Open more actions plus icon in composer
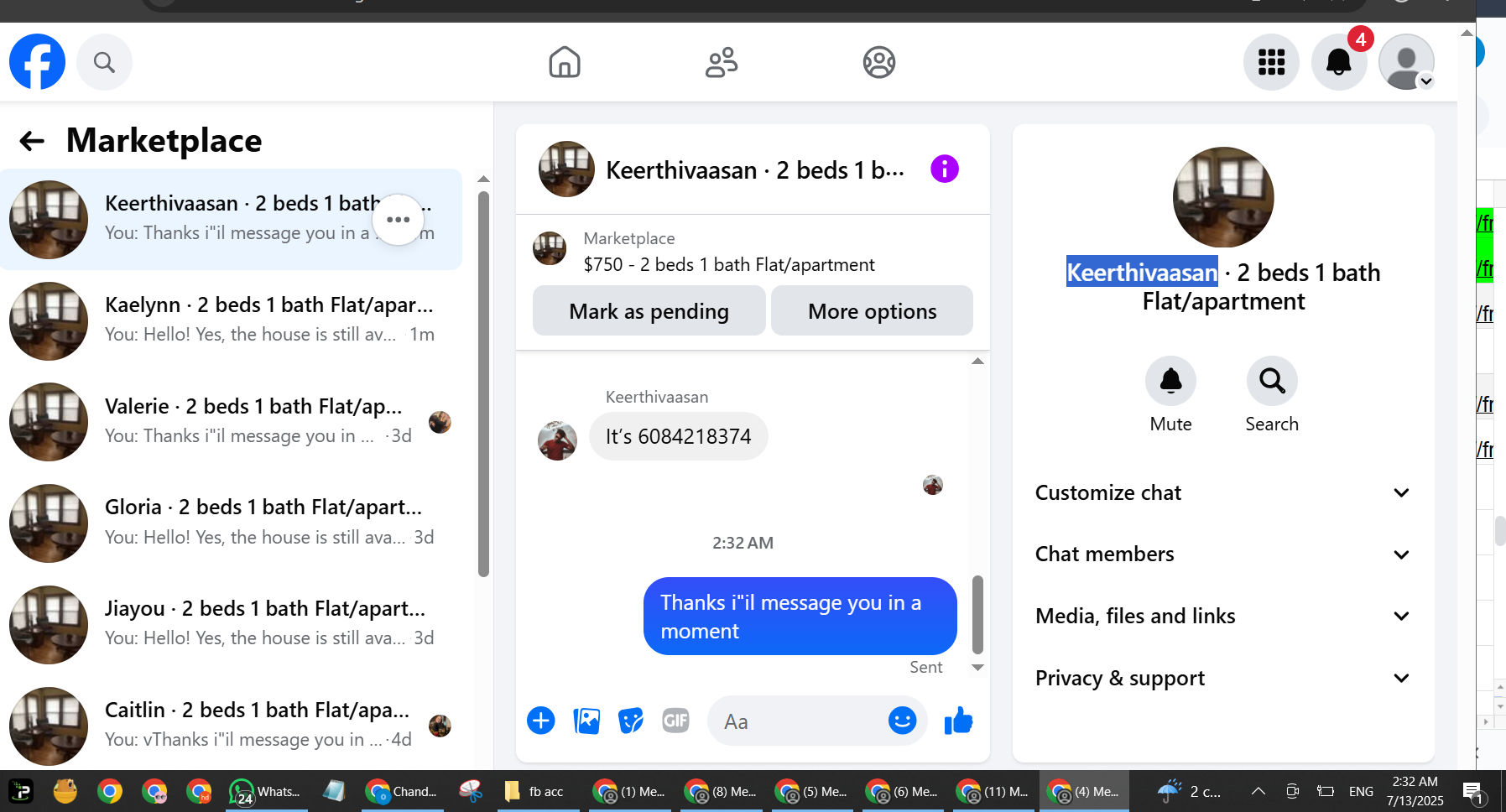Viewport: 1506px width, 812px height. click(541, 721)
